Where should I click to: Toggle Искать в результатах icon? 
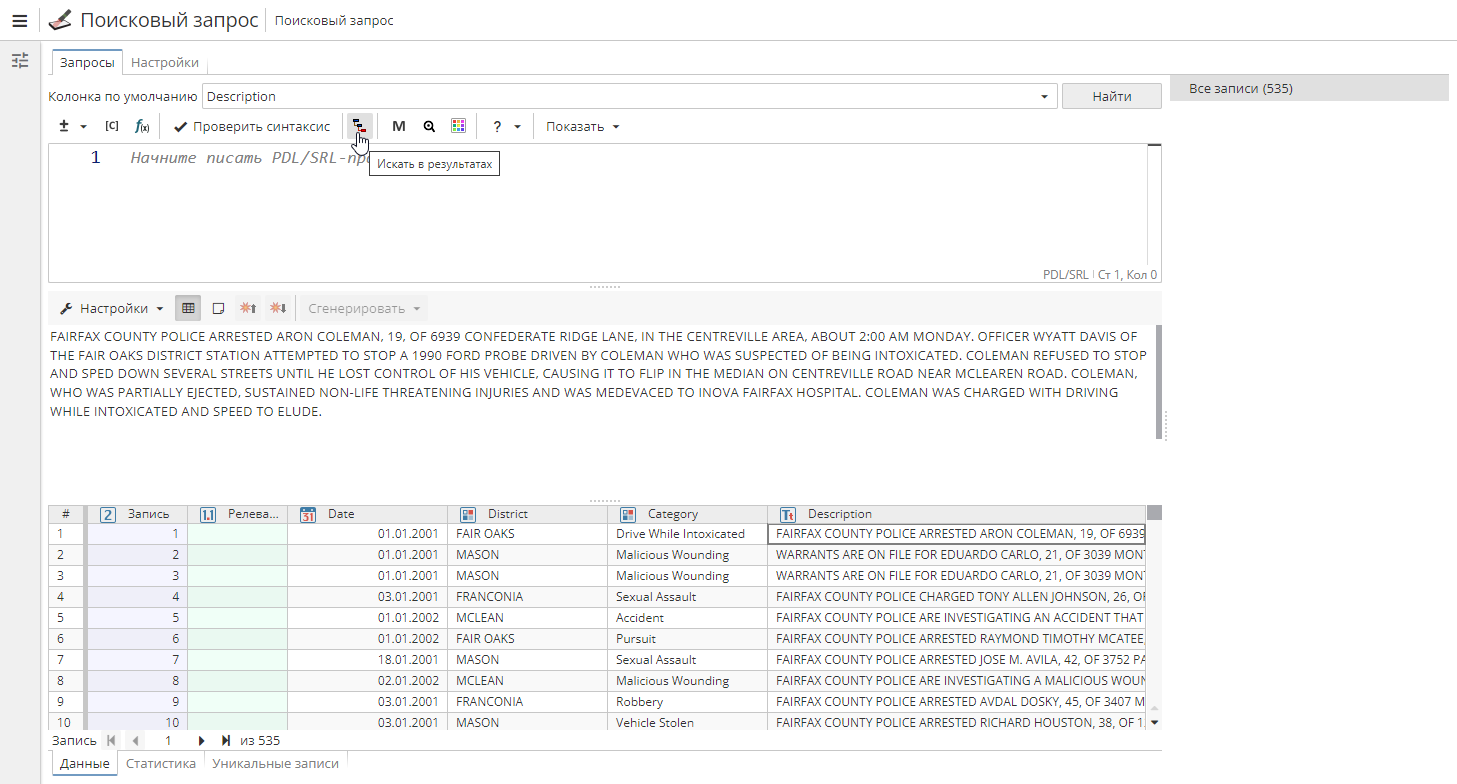click(359, 126)
